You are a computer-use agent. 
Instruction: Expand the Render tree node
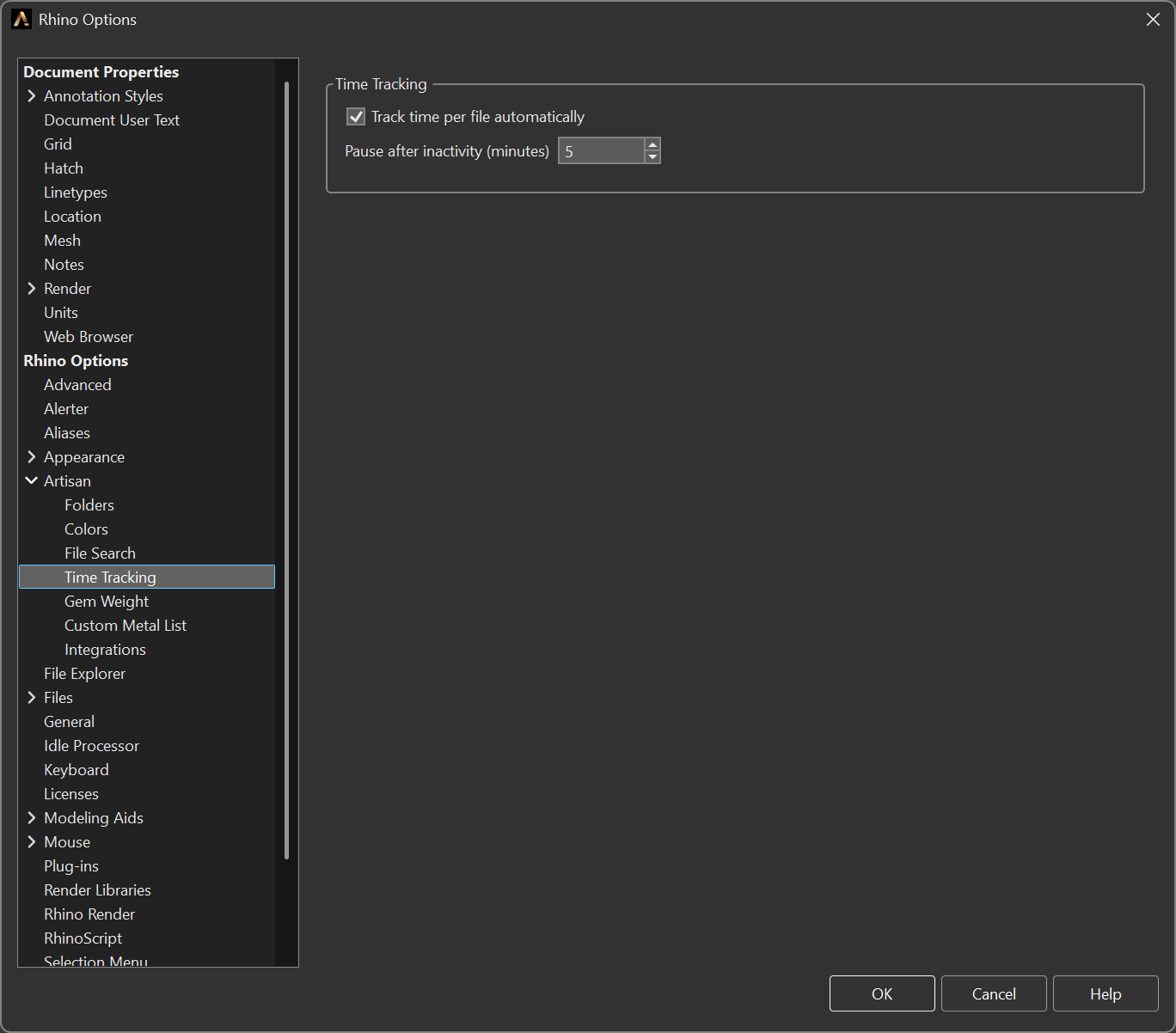click(32, 289)
